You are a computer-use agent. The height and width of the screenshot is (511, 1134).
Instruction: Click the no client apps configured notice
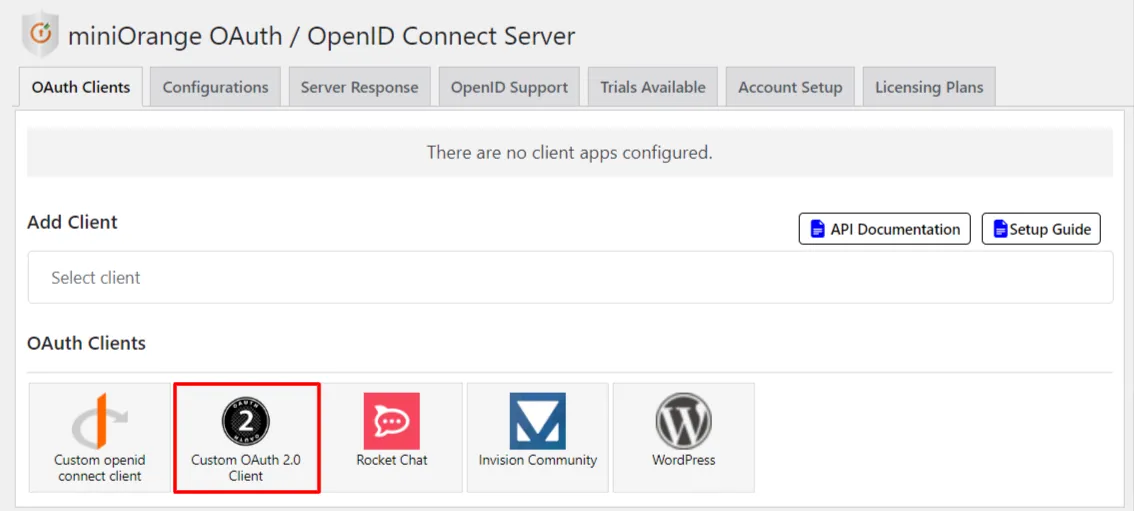point(570,153)
